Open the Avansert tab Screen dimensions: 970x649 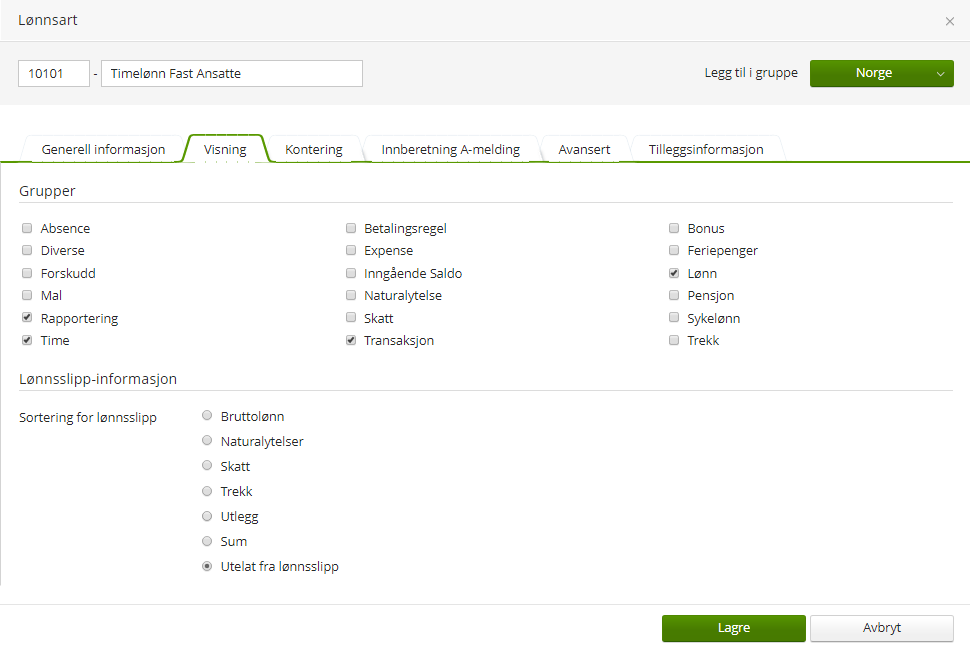pos(584,149)
